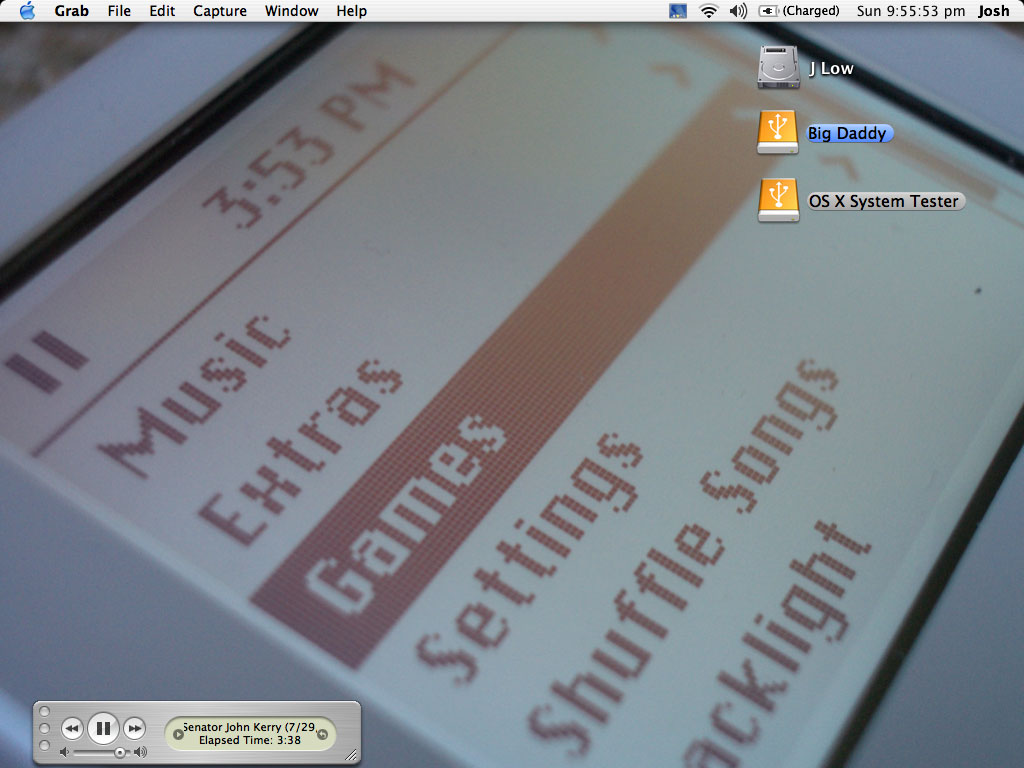Viewport: 1024px width, 768px height.
Task: Select the OS X System Tester drive icon
Action: point(778,200)
